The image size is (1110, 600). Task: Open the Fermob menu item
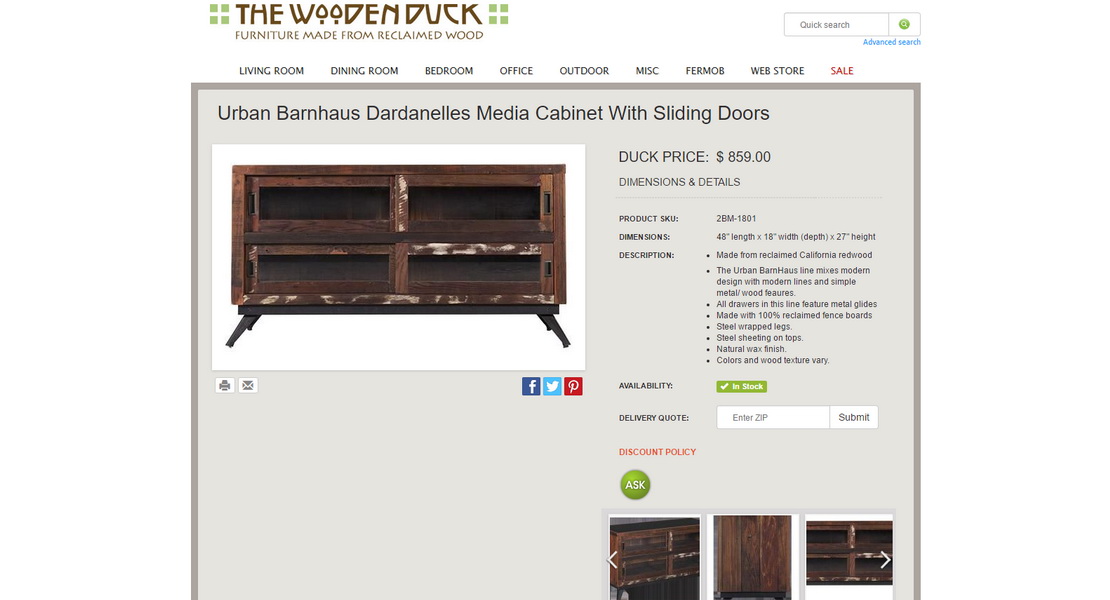704,71
